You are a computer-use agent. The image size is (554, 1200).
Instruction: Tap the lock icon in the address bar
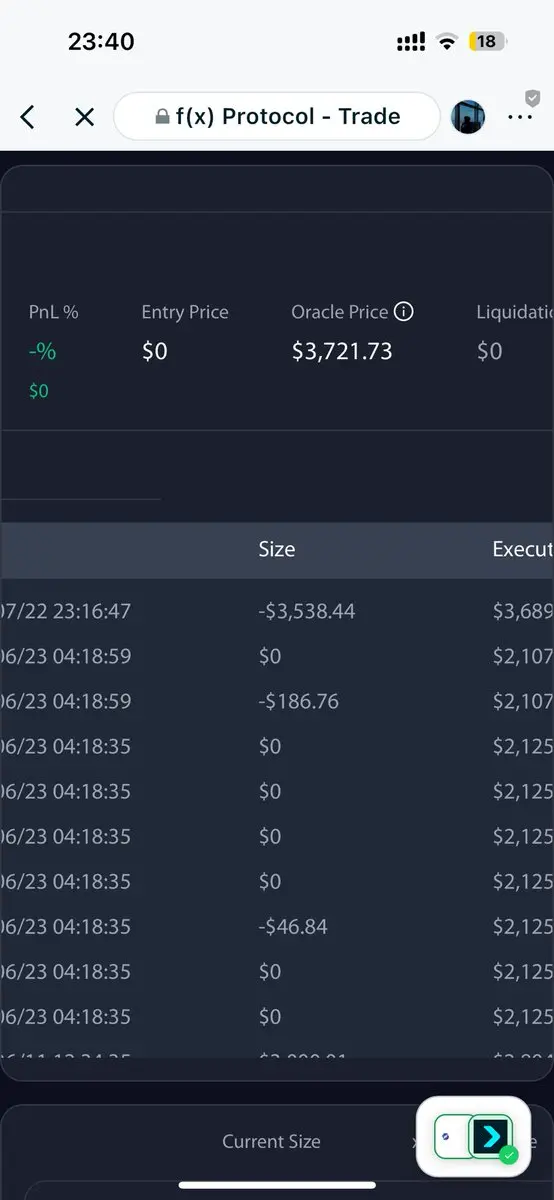pos(162,117)
